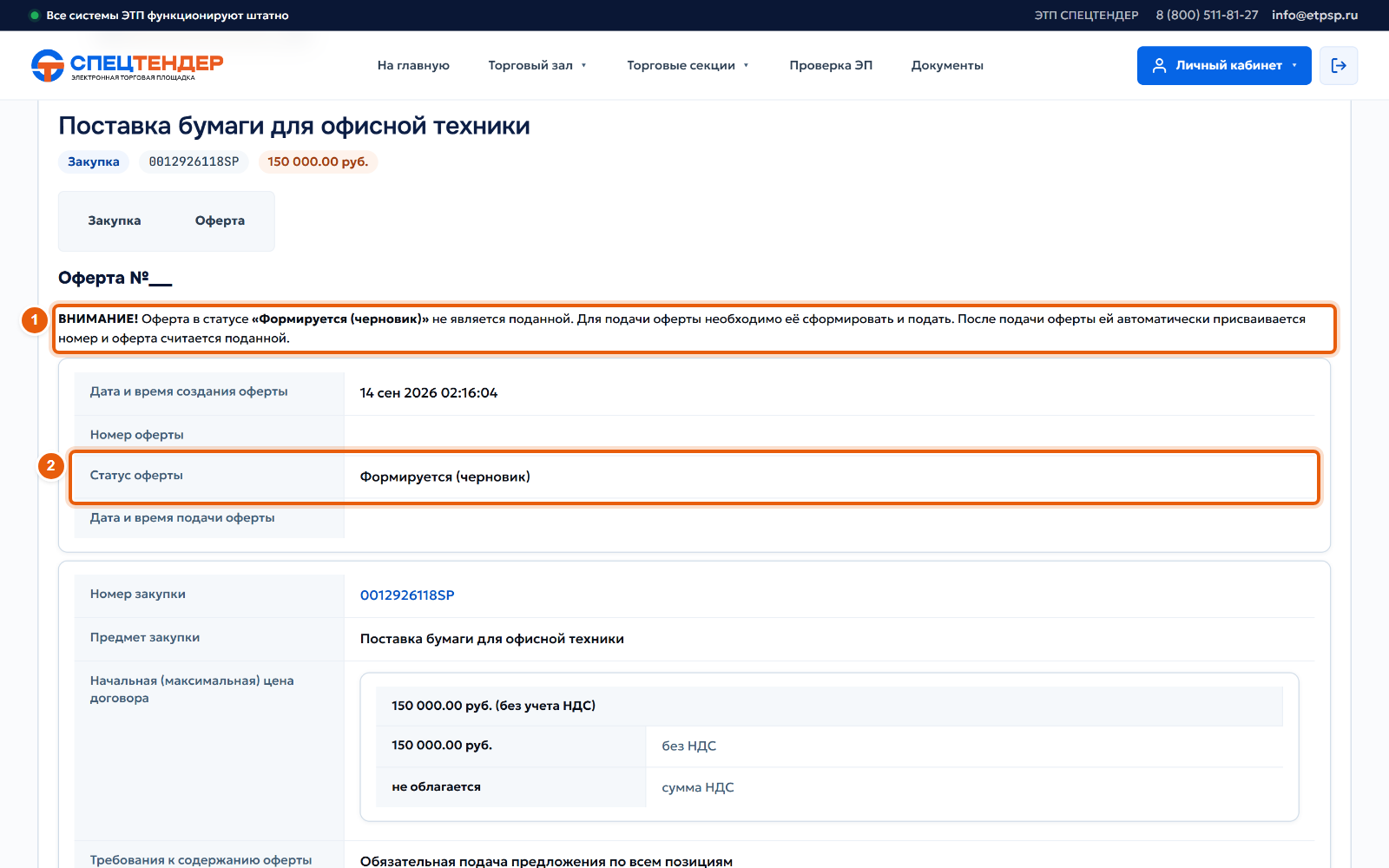
Task: Click the creation date 14 сен 2026 02:16:04
Action: pyautogui.click(x=429, y=393)
